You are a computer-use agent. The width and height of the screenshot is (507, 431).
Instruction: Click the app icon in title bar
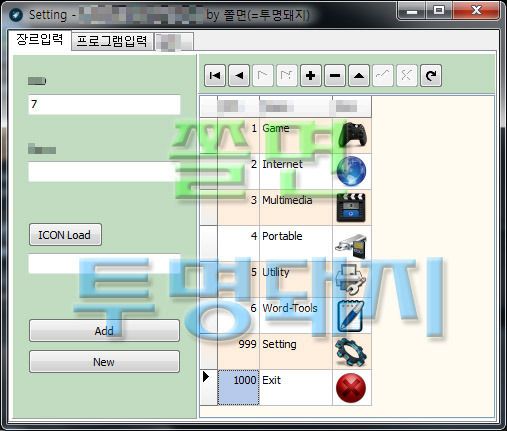click(x=16, y=14)
